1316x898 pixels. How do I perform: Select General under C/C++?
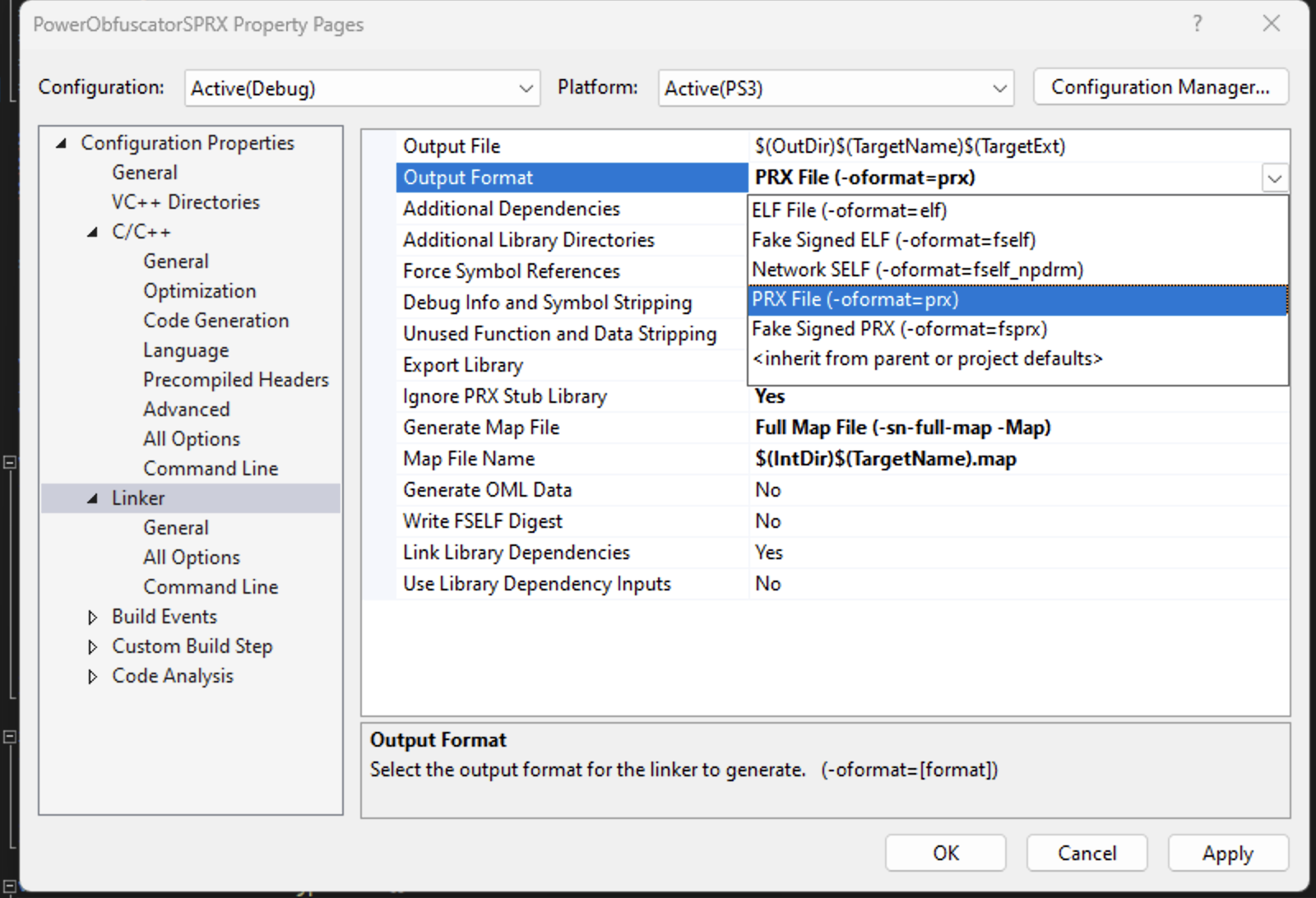176,262
